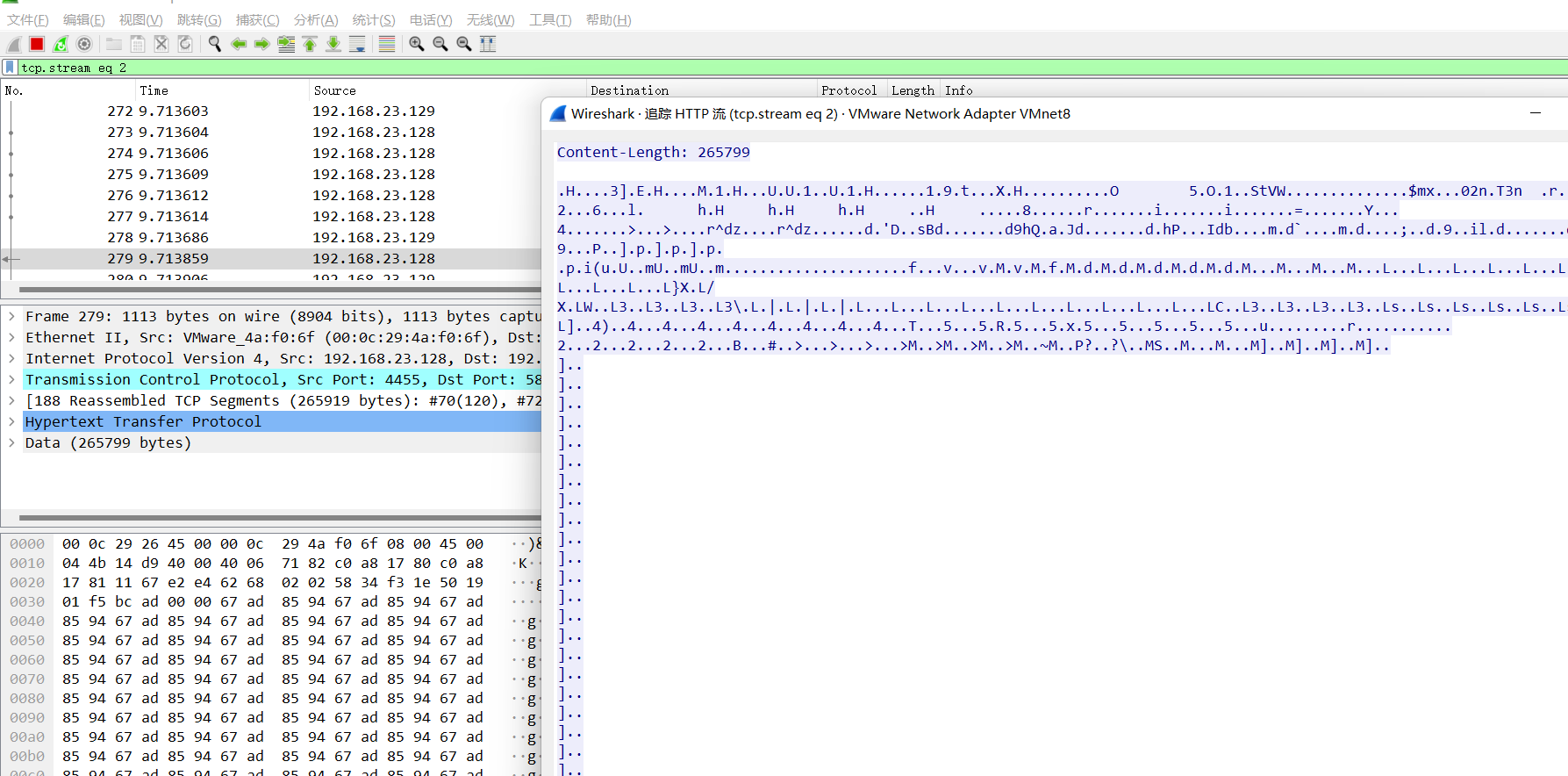Open the 跳转(G) menu
Image resolution: width=1568 pixels, height=776 pixels.
(199, 19)
